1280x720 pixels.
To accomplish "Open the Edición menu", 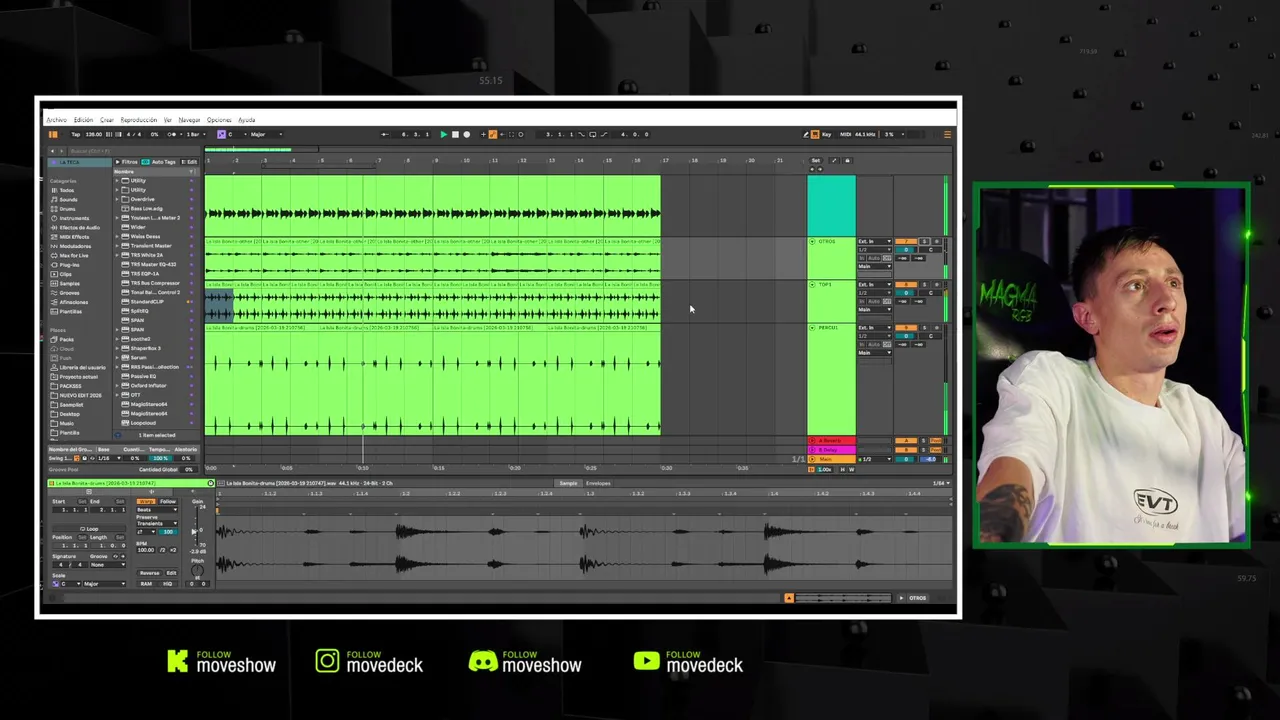I will tap(83, 120).
